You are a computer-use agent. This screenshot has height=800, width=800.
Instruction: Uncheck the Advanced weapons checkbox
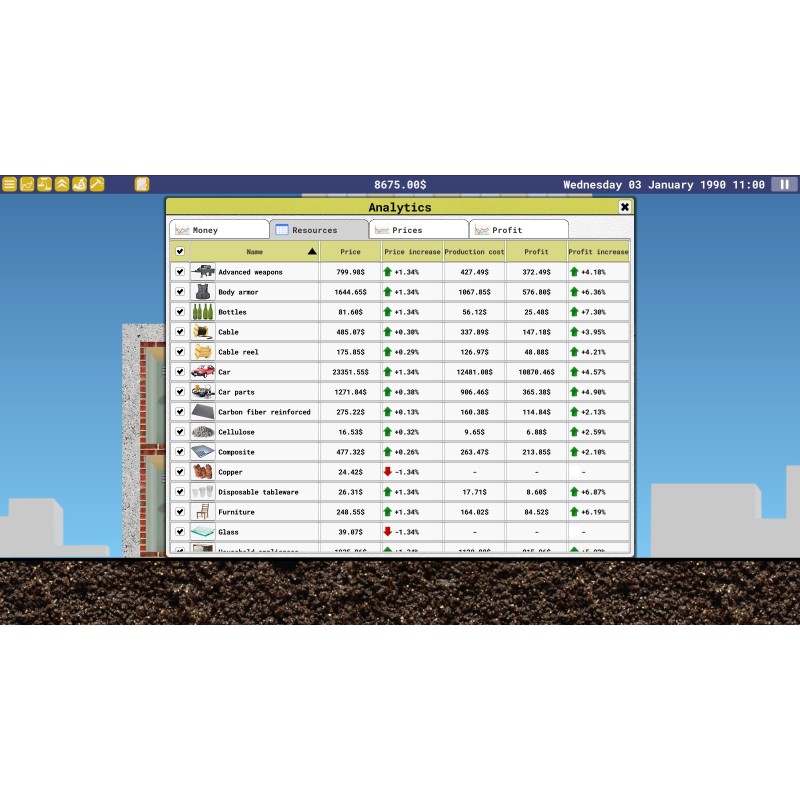tap(180, 272)
